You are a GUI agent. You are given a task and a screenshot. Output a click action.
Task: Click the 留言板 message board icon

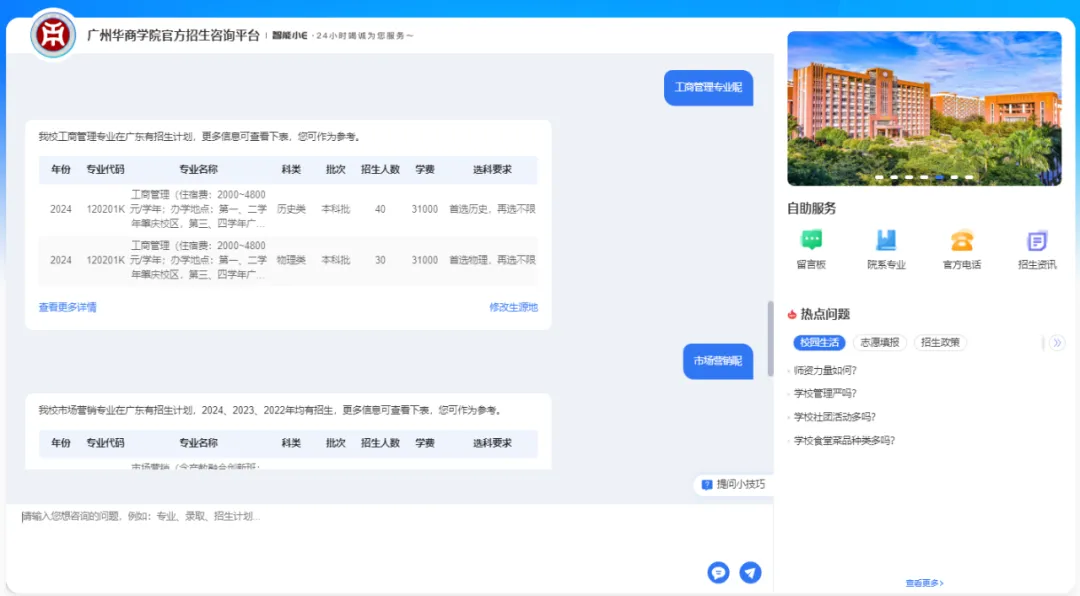[811, 241]
